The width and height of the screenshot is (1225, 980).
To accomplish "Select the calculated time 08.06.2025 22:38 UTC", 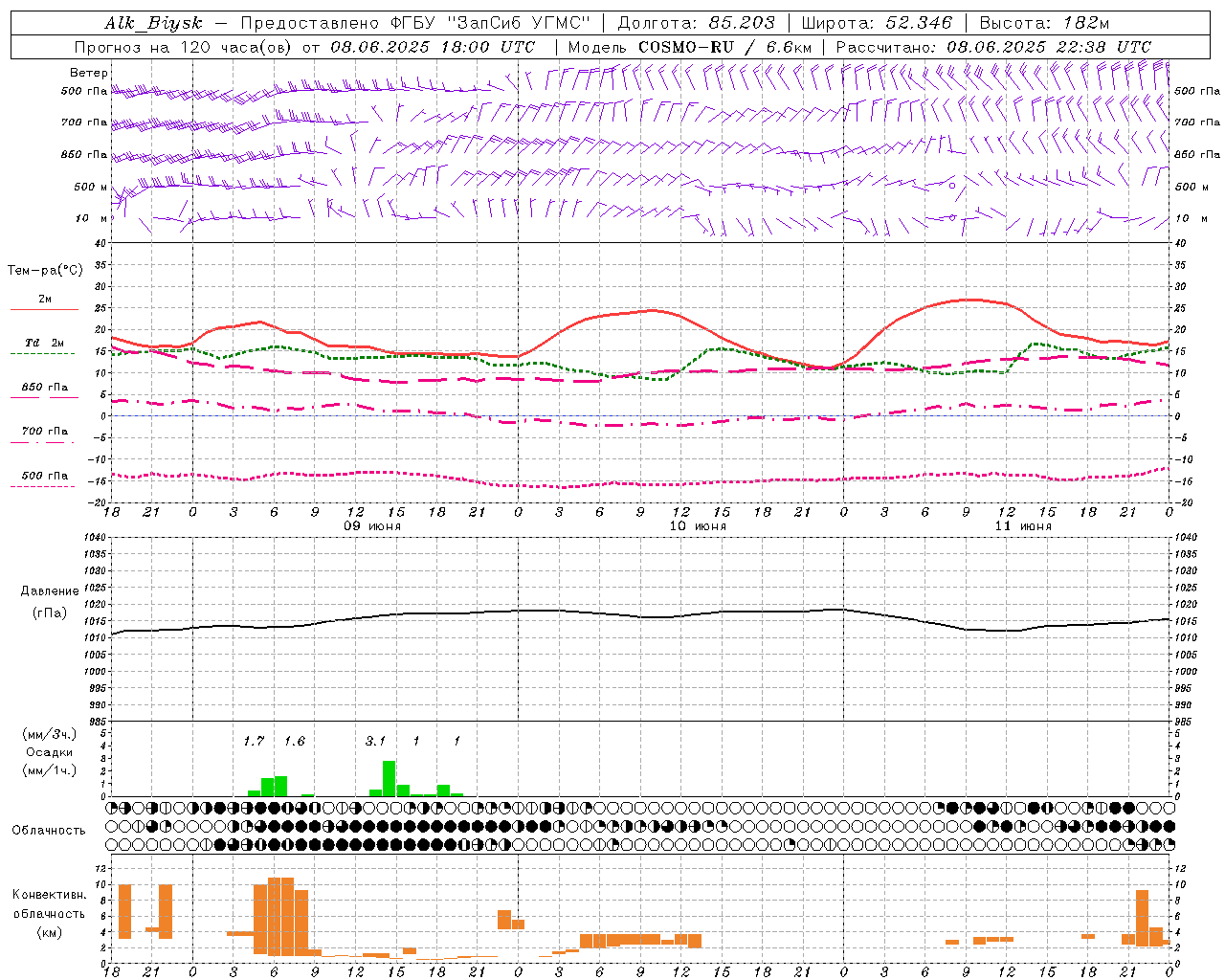I will coord(1049,47).
